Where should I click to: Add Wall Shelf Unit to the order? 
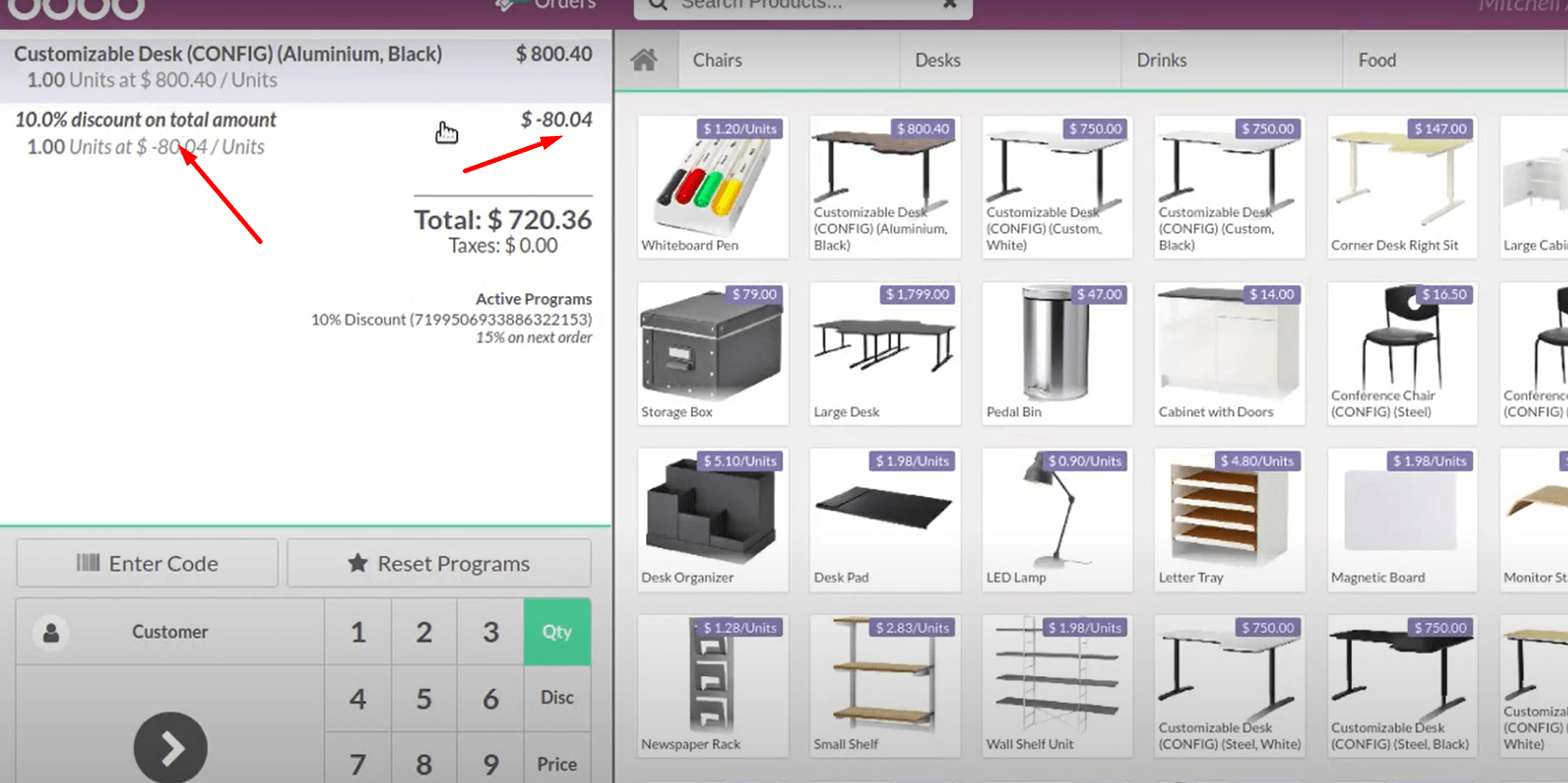tap(1057, 686)
